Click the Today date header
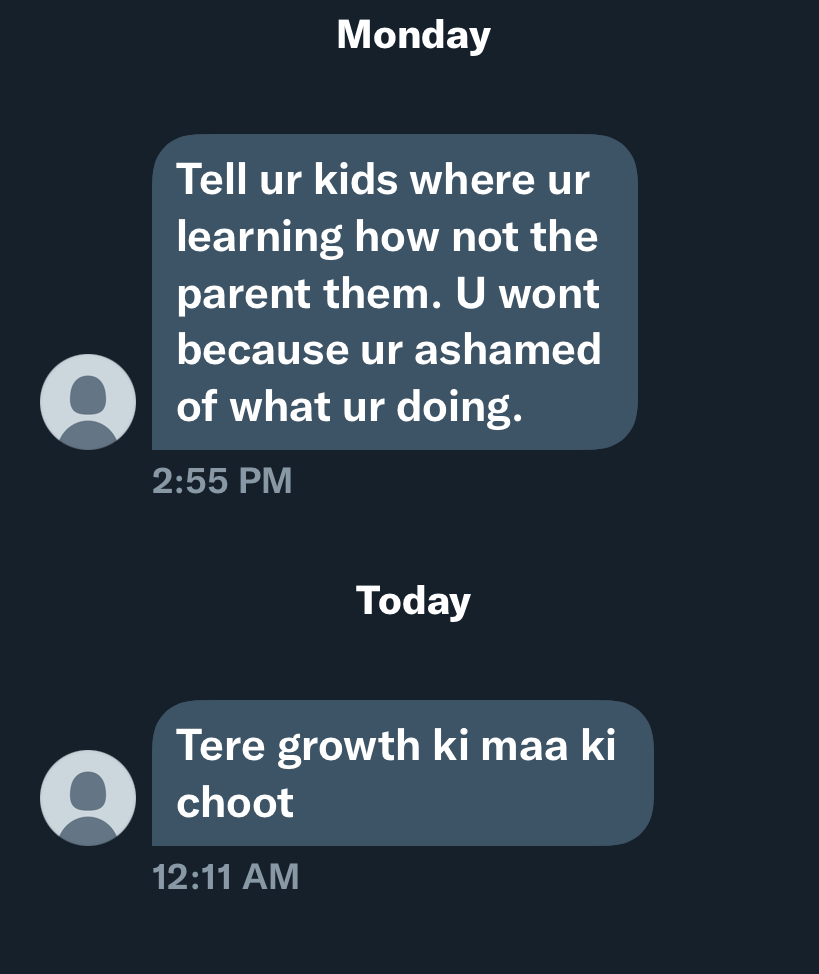The image size is (819, 974). coord(413,601)
